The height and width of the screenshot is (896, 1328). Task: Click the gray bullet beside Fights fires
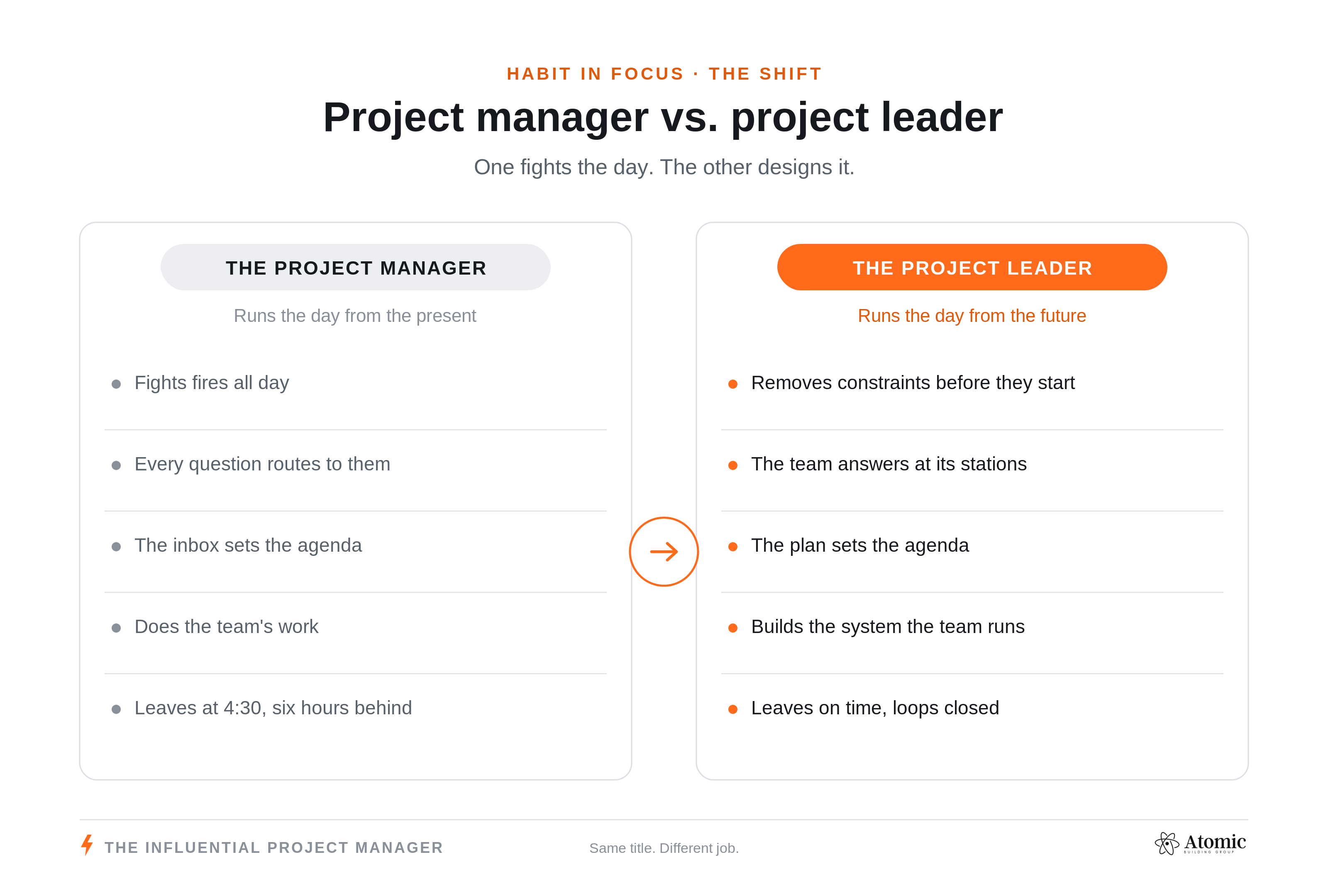[x=116, y=384]
